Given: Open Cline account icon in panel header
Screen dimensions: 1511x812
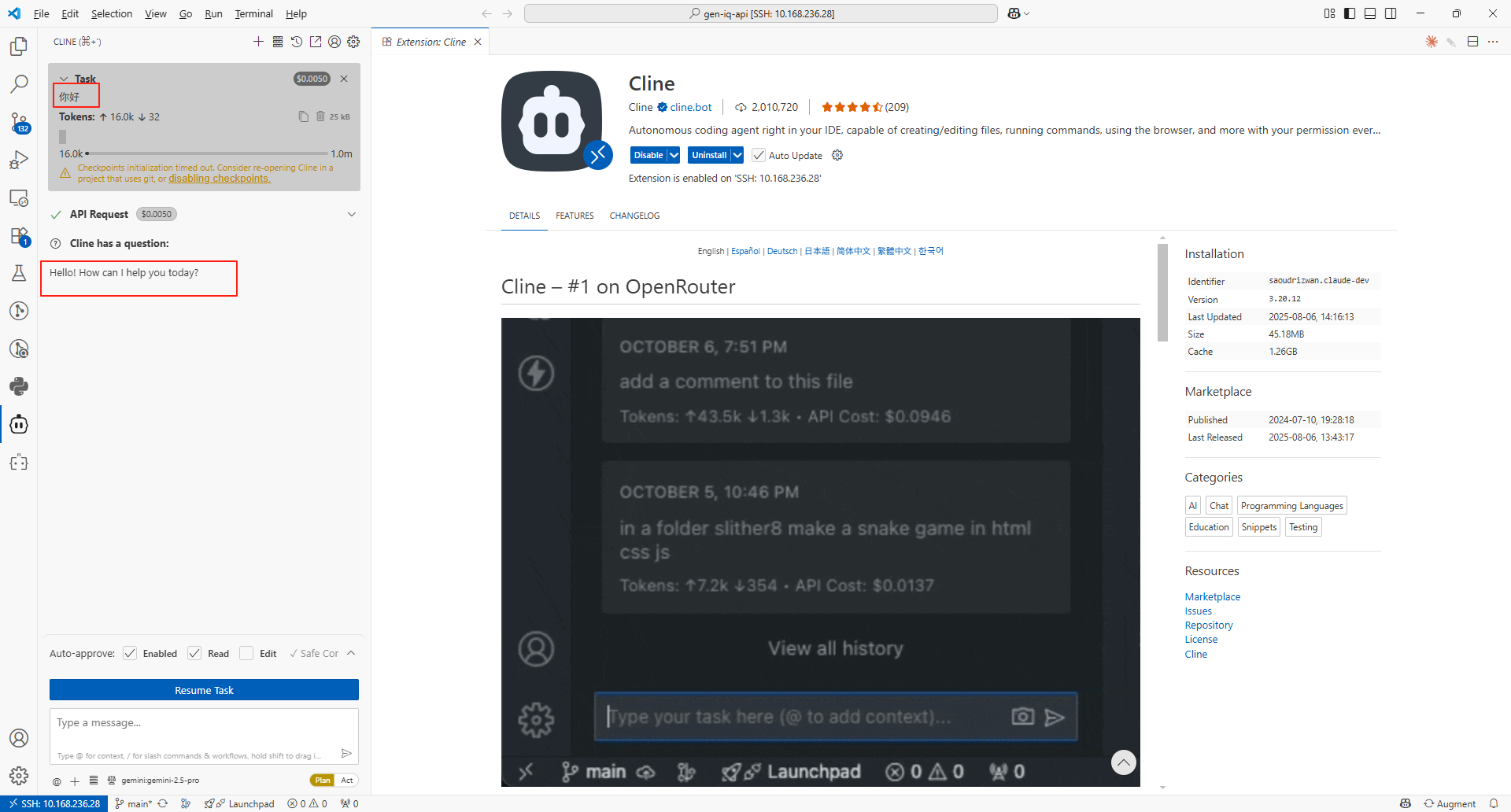Looking at the screenshot, I should click(x=334, y=42).
